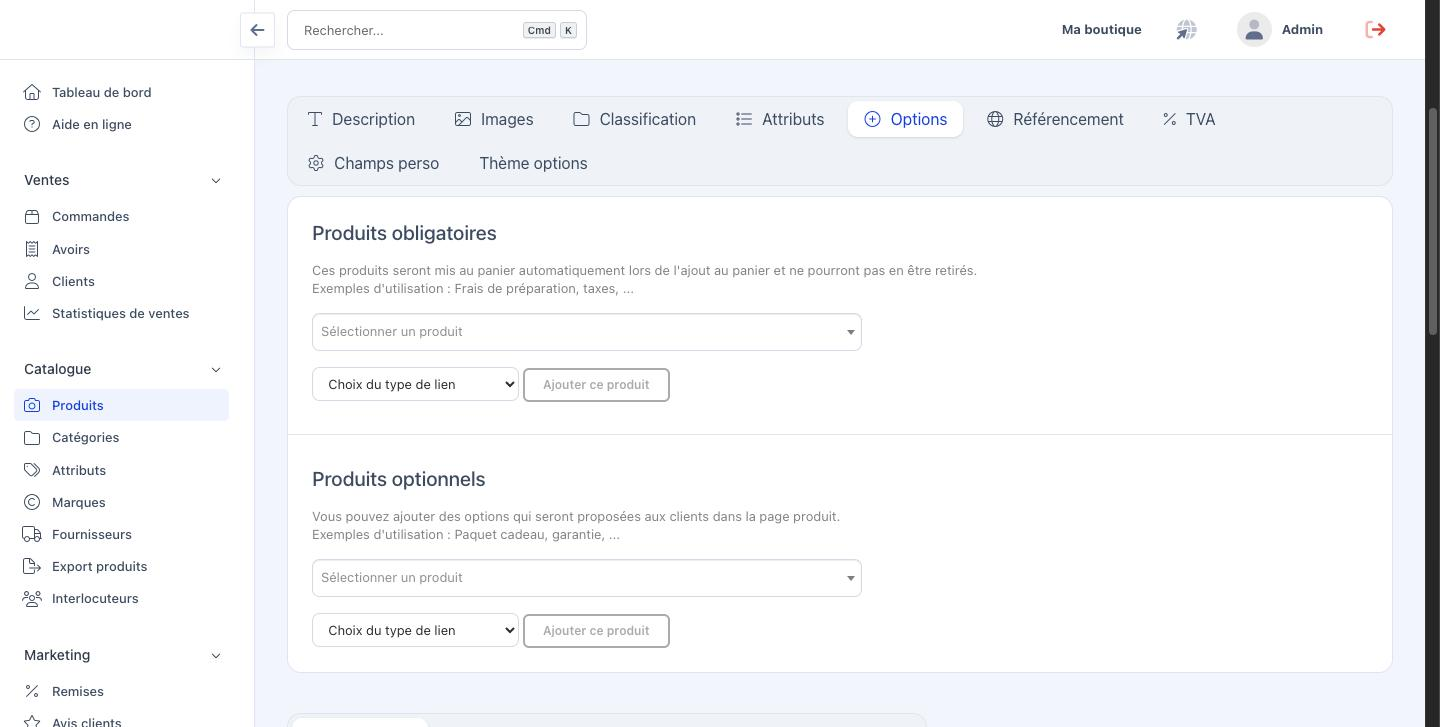Click the Interlocuteurs people icon
Viewport: 1440px width, 727px height.
[x=32, y=598]
